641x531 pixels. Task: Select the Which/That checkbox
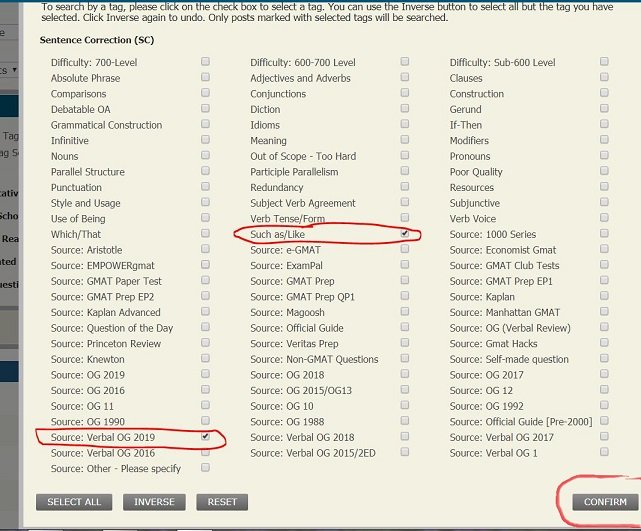(x=205, y=233)
